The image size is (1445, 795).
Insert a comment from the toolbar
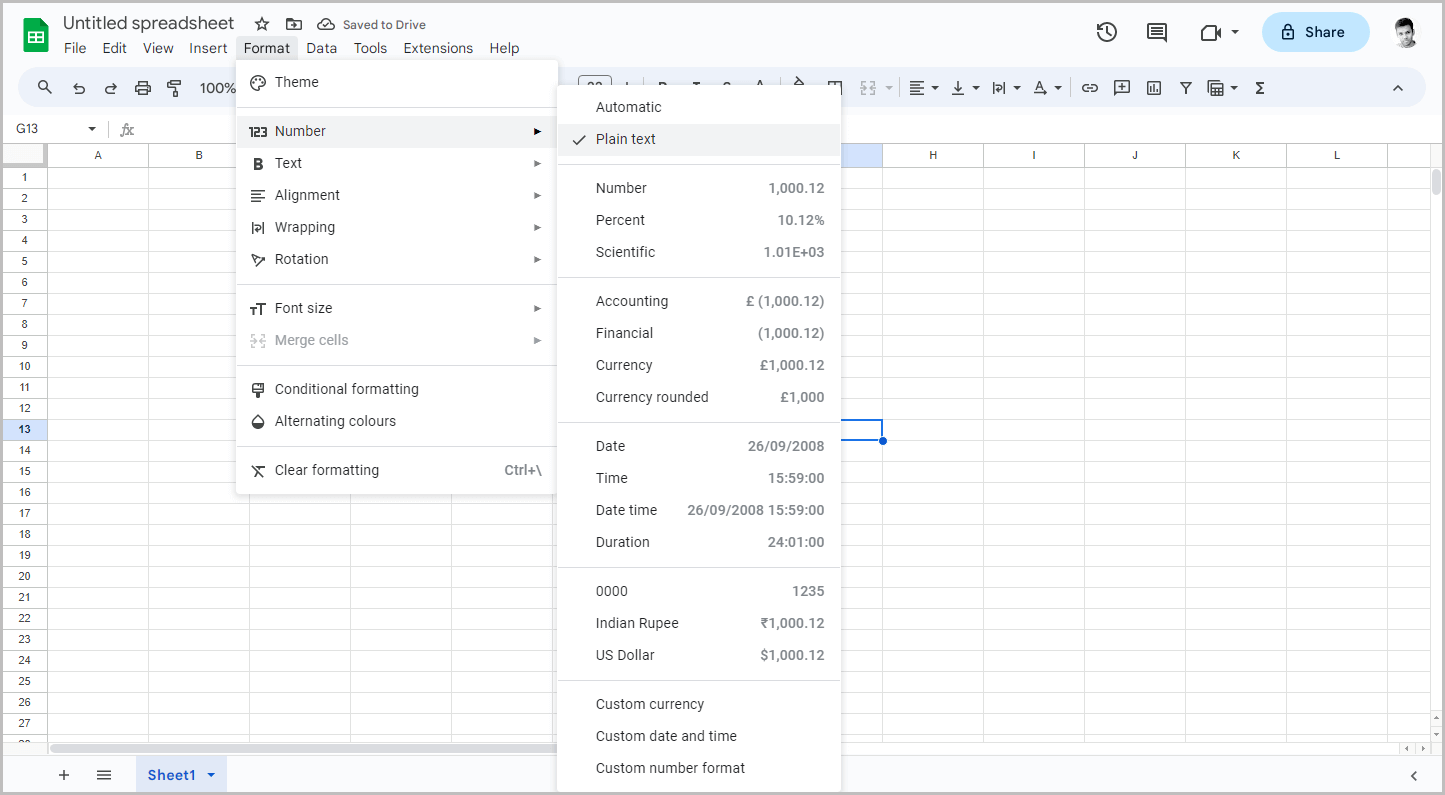[x=1121, y=88]
